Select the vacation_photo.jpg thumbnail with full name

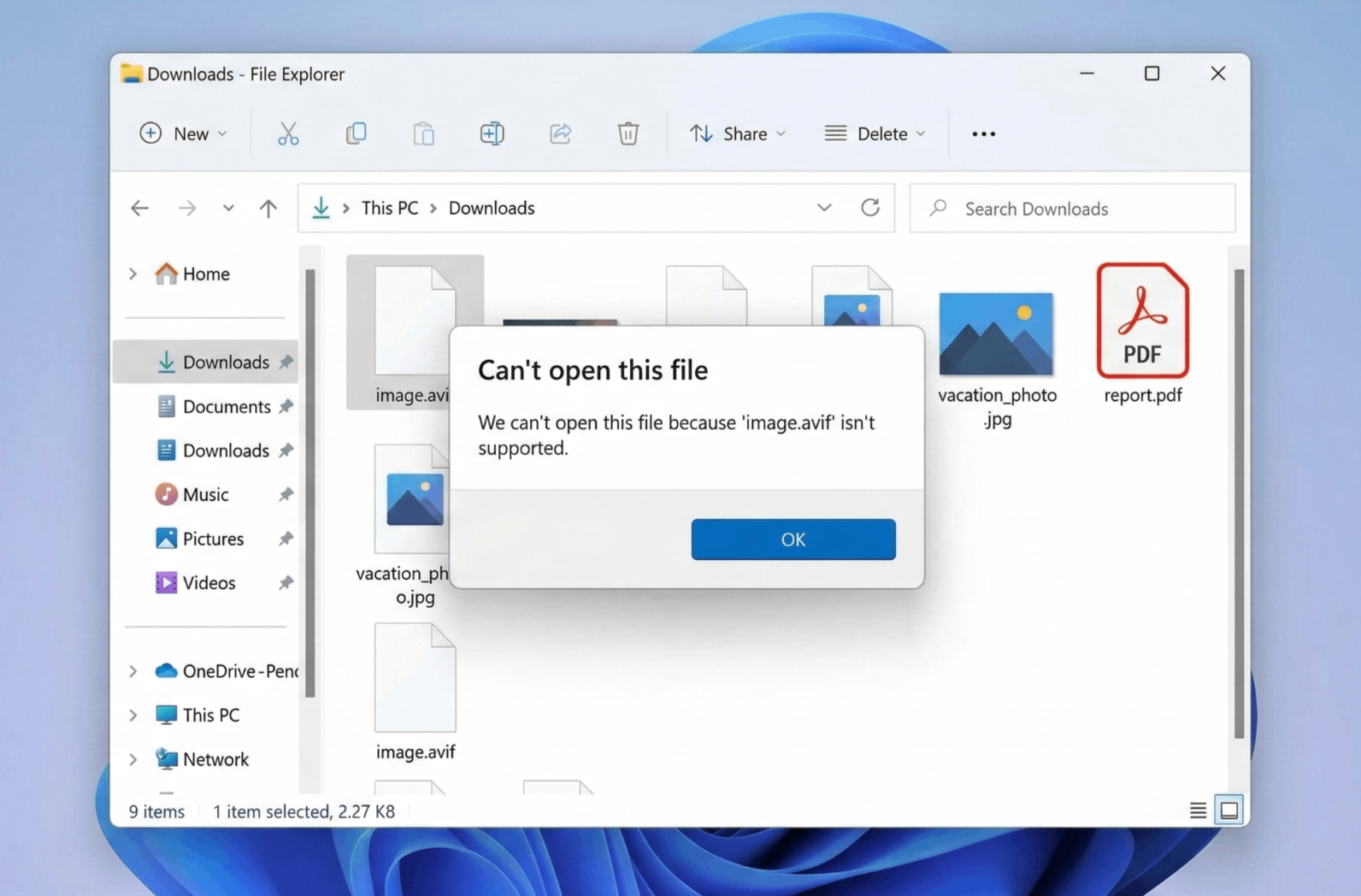pyautogui.click(x=997, y=359)
